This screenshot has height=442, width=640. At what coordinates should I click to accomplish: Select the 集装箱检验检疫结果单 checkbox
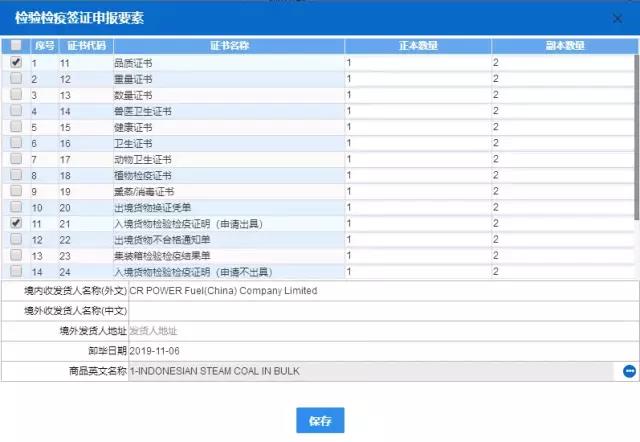click(x=16, y=255)
